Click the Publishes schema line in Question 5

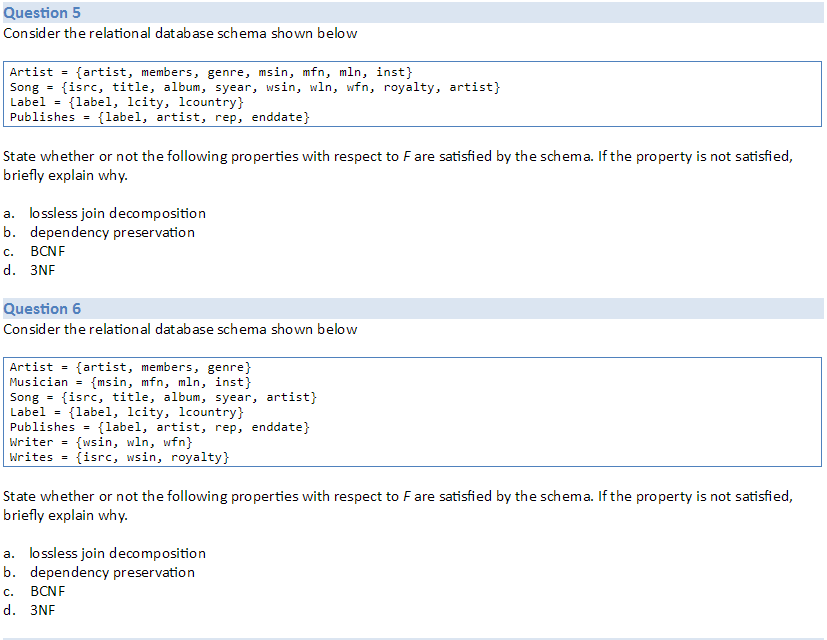(159, 117)
